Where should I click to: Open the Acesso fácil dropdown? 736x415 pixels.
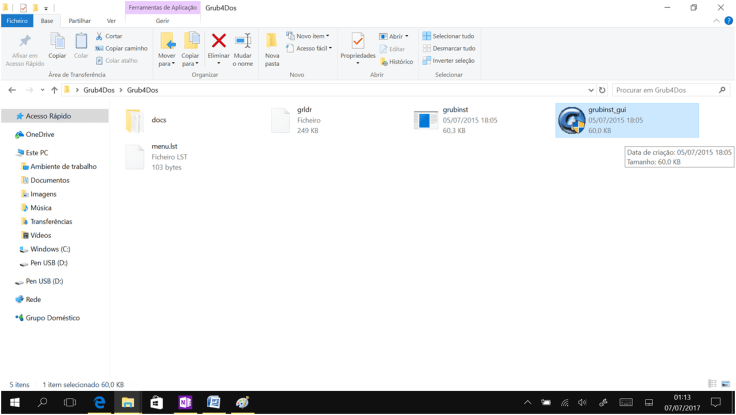tap(309, 48)
